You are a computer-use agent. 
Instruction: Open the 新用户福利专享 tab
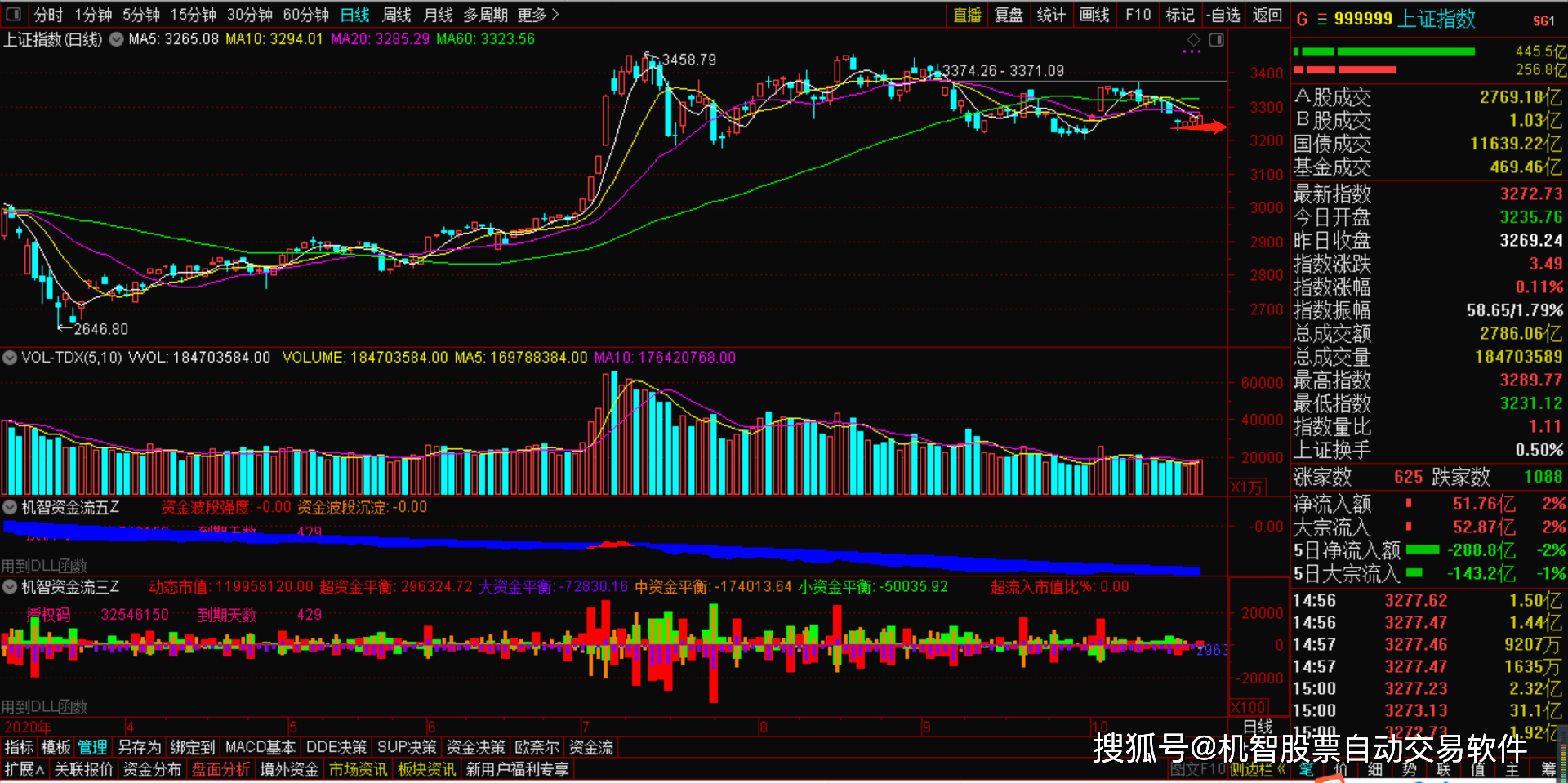(x=517, y=769)
